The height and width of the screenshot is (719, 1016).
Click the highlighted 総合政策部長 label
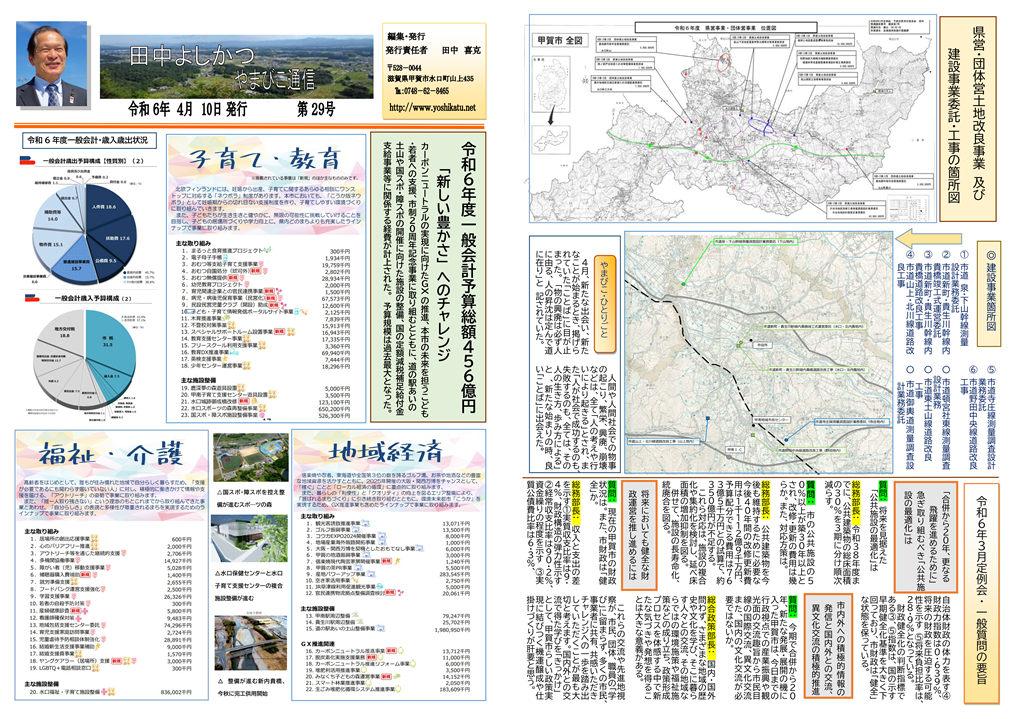(x=711, y=628)
